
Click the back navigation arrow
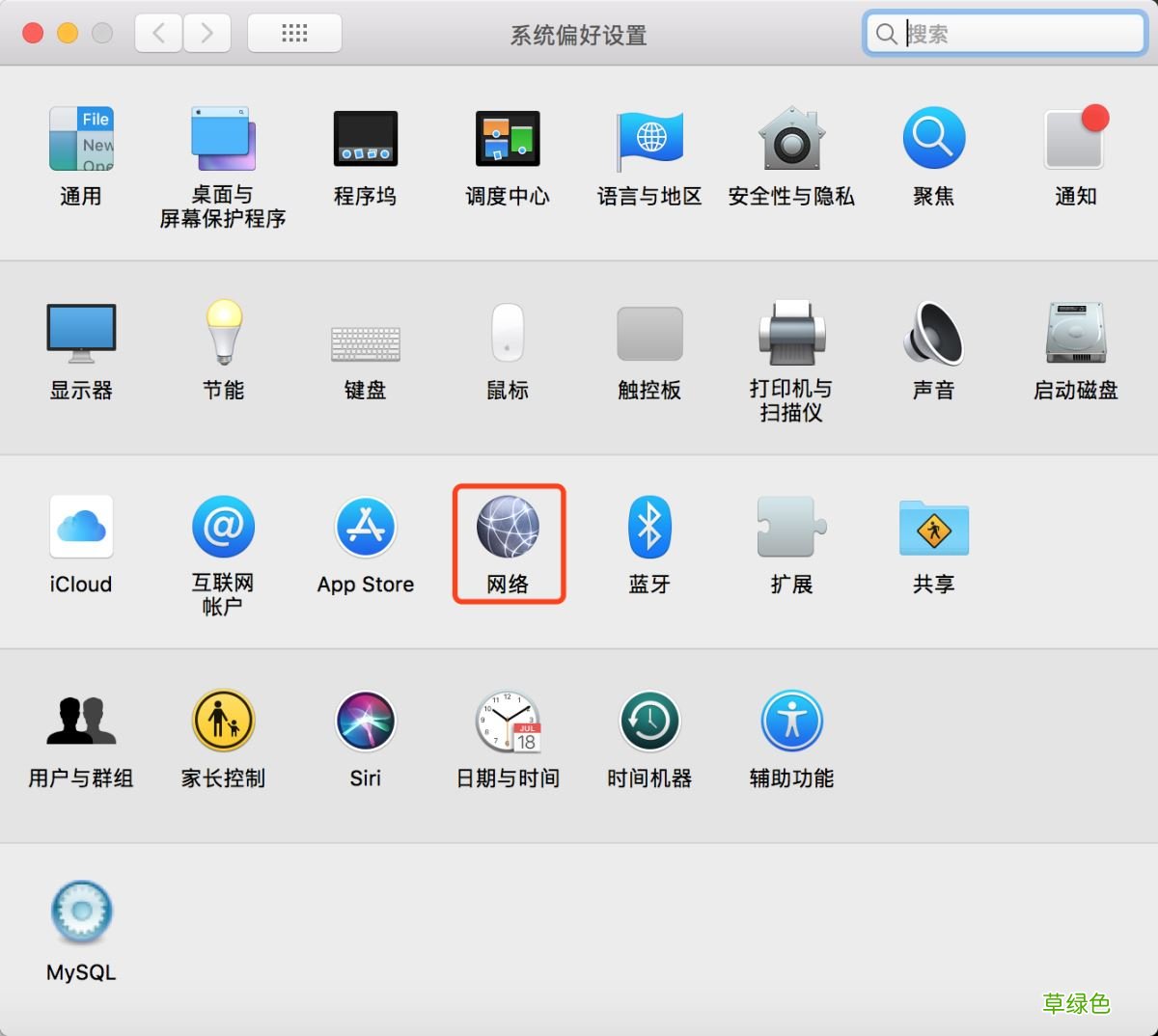160,32
